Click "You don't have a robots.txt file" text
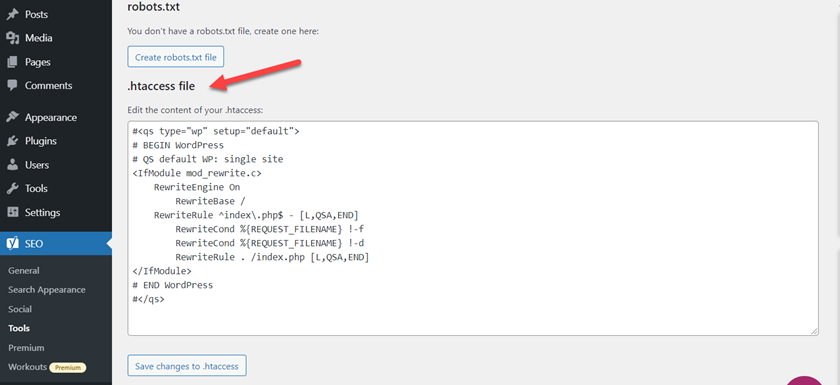840x385 pixels. pyautogui.click(x=223, y=32)
